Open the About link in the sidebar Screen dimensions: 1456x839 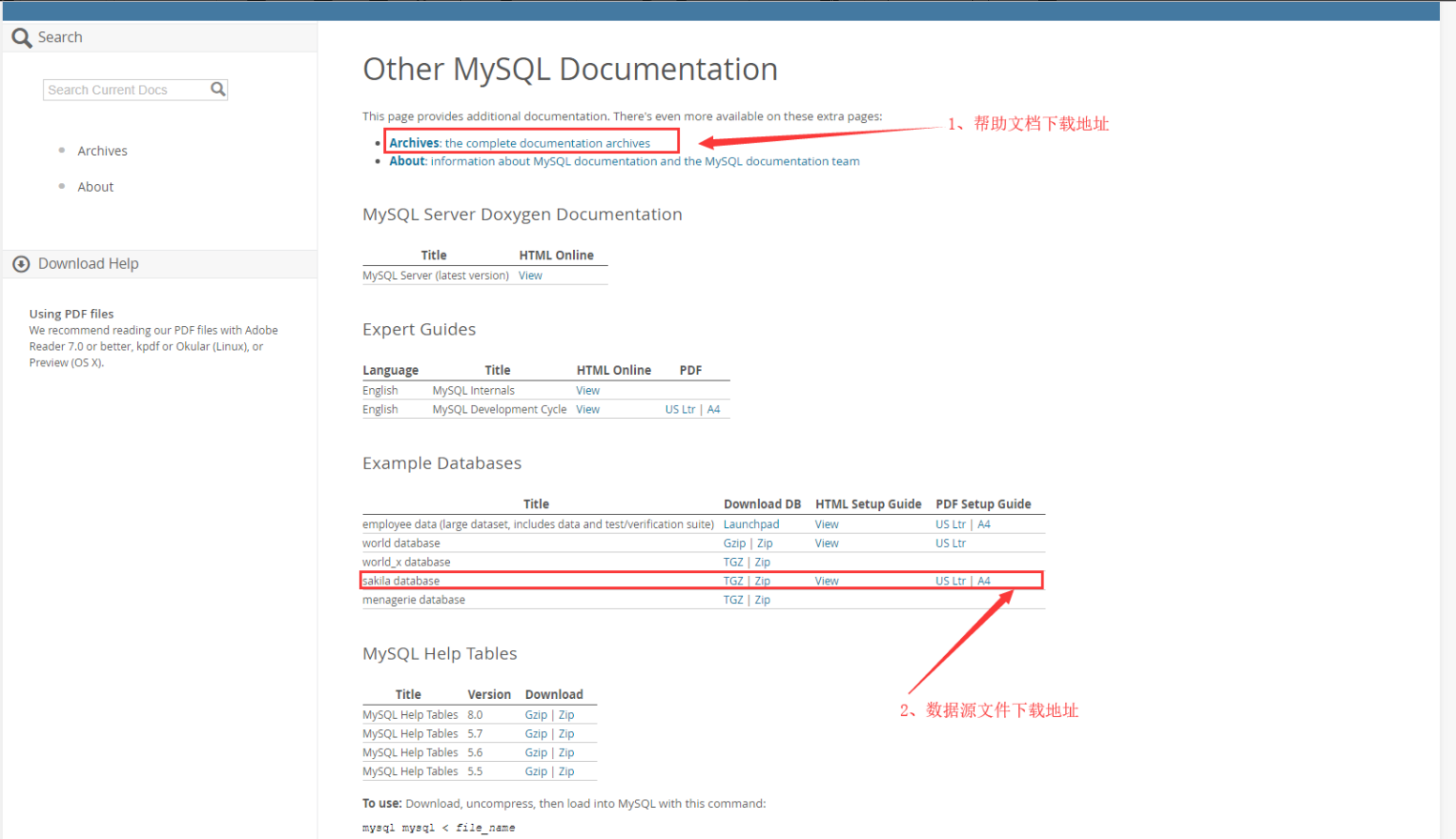tap(95, 186)
